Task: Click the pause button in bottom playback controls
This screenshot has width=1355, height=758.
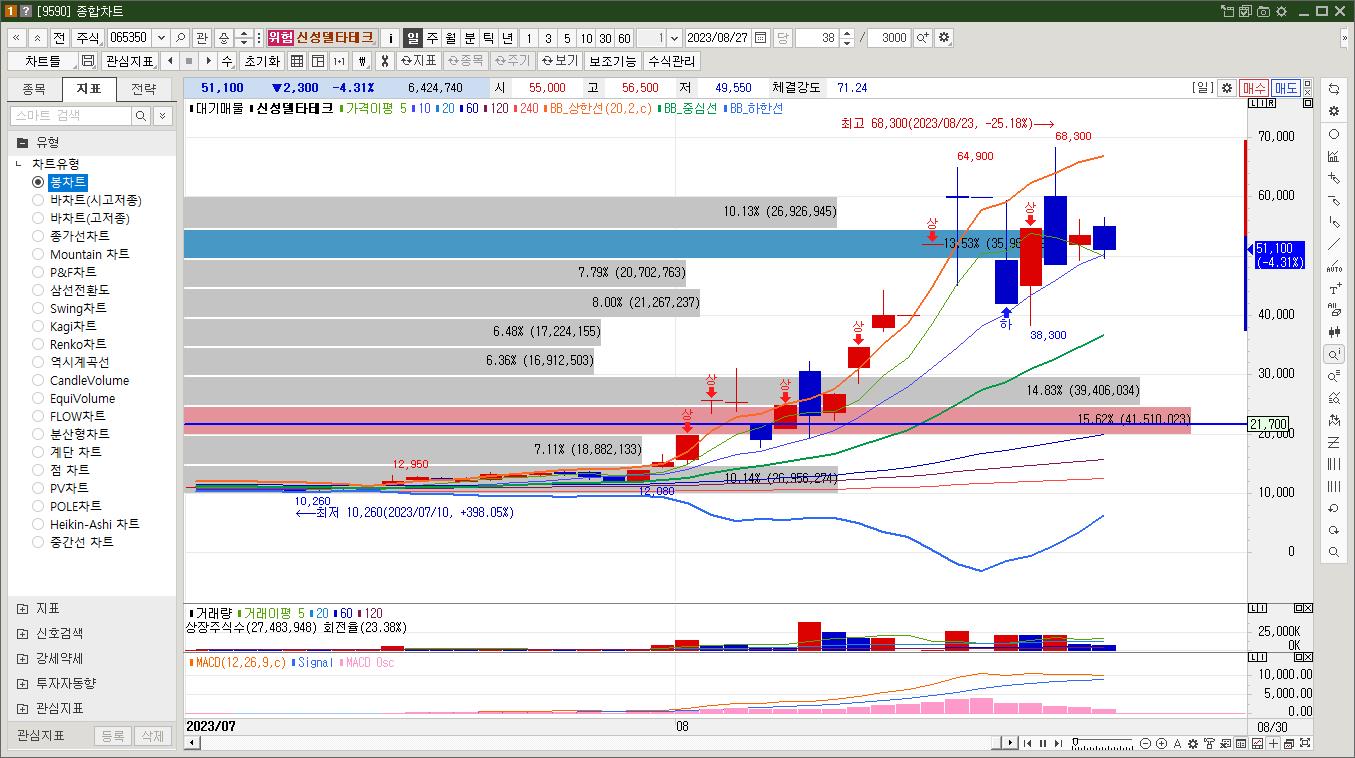Action: point(1042,743)
